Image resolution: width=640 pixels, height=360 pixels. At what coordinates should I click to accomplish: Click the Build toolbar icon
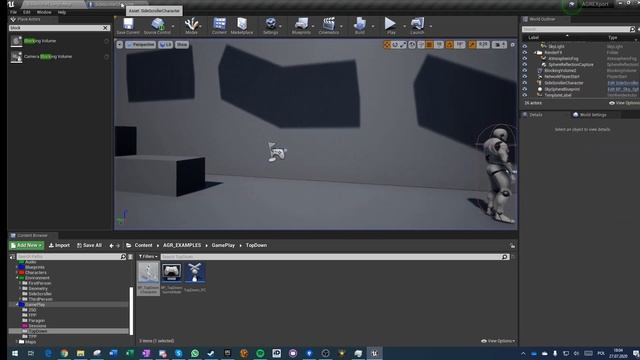point(360,26)
